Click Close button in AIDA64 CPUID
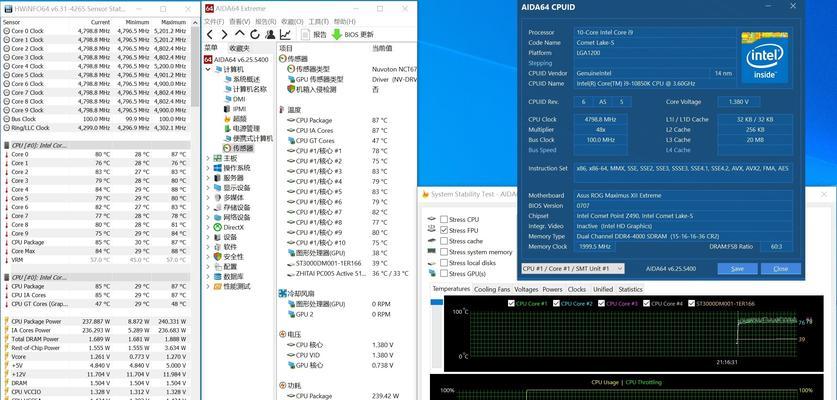837x400 pixels. 780,269
